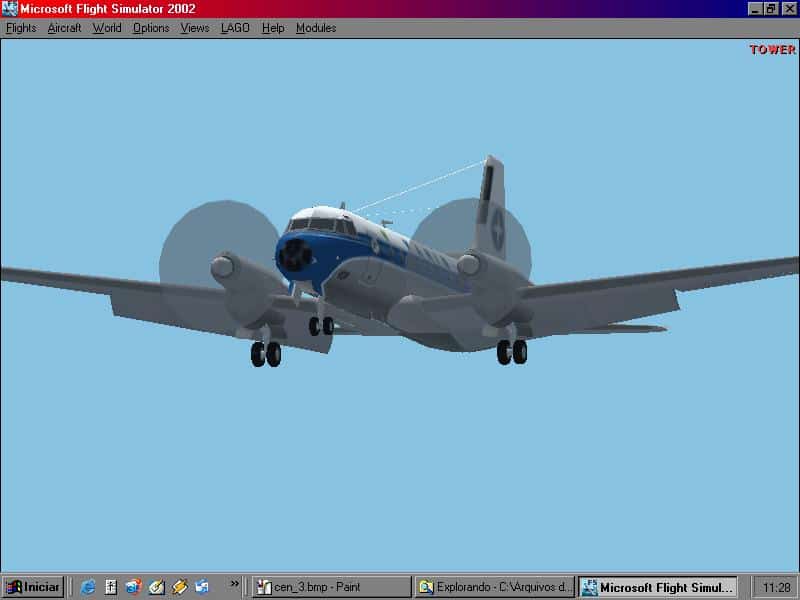800x600 pixels.
Task: Open the Options menu
Action: coord(151,28)
